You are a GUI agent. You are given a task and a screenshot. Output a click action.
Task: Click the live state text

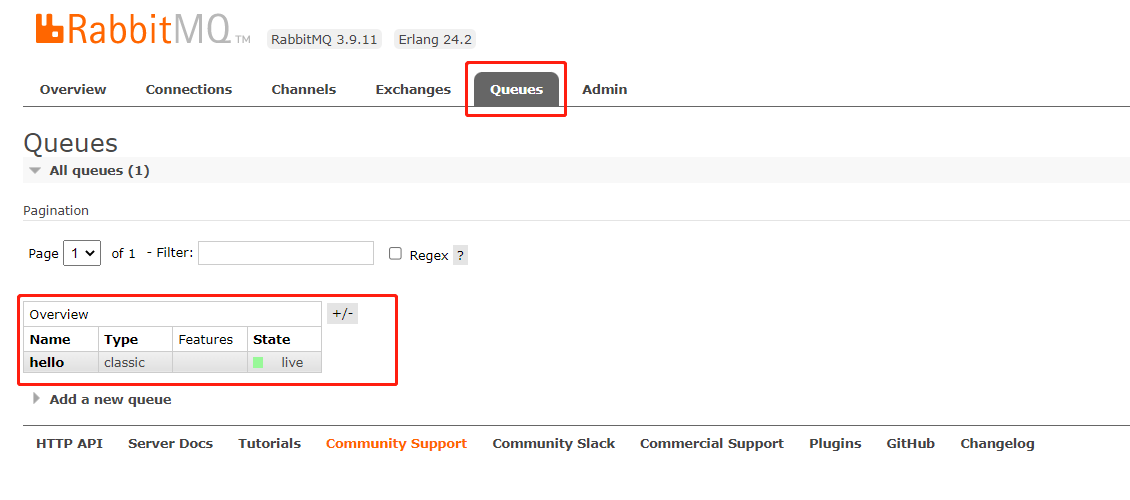pyautogui.click(x=292, y=362)
